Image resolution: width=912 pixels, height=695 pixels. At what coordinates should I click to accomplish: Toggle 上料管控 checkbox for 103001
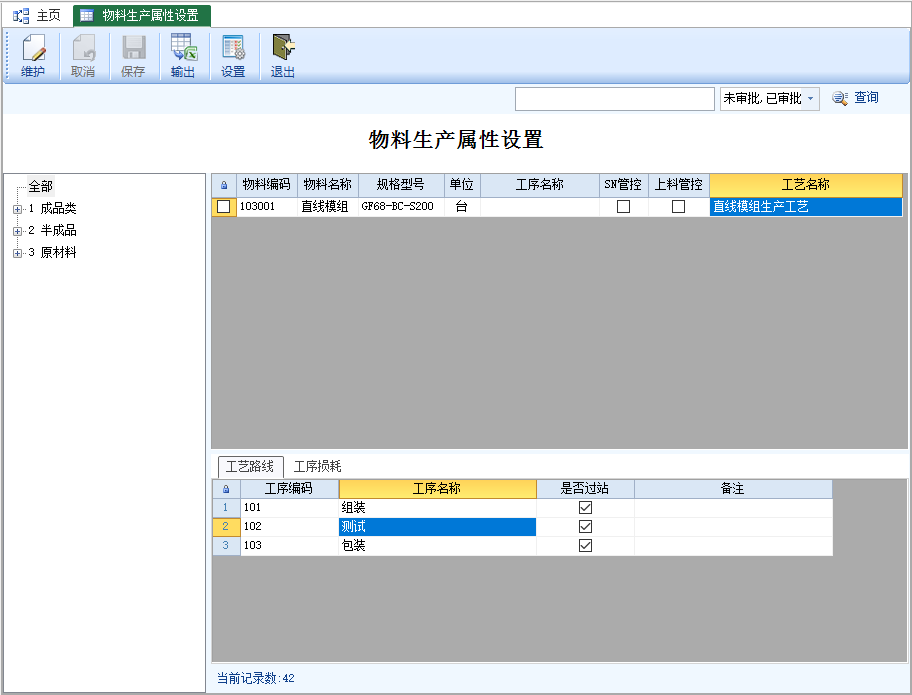[678, 206]
